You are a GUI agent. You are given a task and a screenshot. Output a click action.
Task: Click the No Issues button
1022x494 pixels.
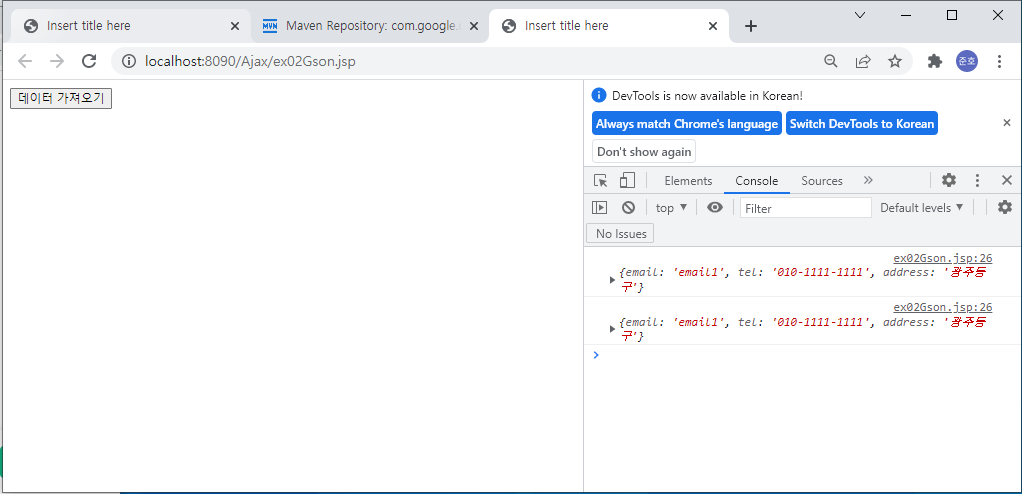620,233
